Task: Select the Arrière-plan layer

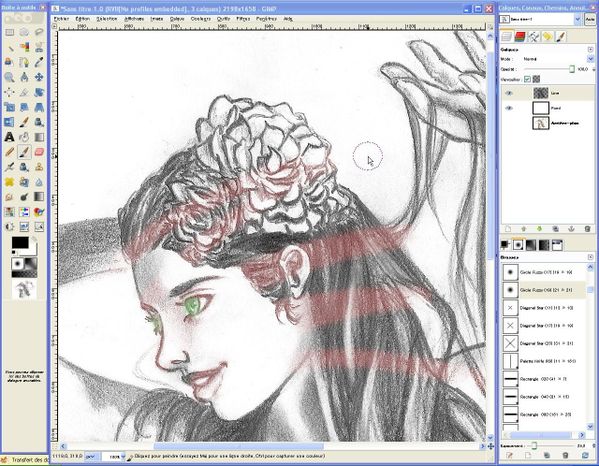Action: point(548,123)
